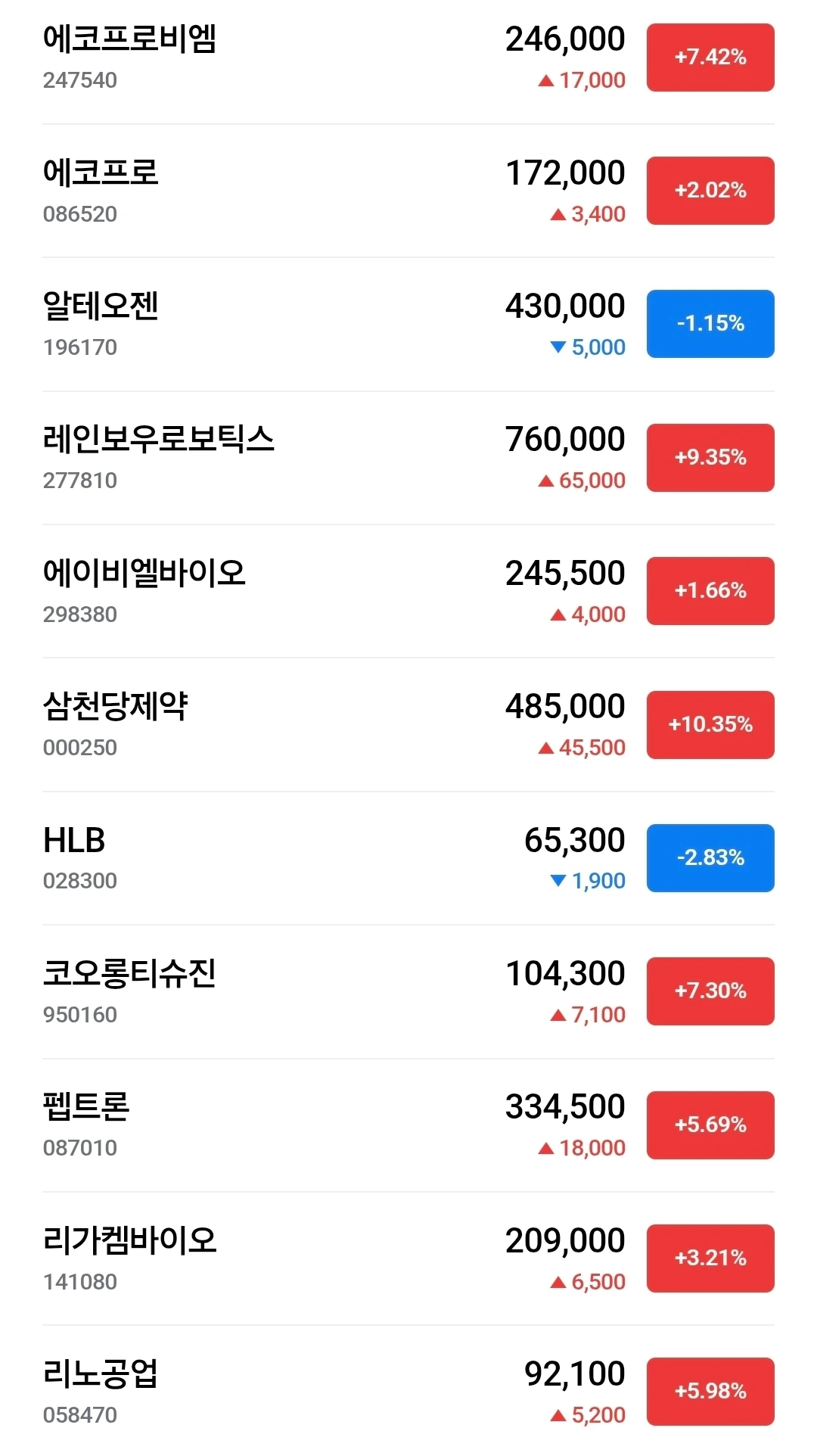Tap the +2.02% red badge
Viewport: 817px width, 1456px height.
710,191
